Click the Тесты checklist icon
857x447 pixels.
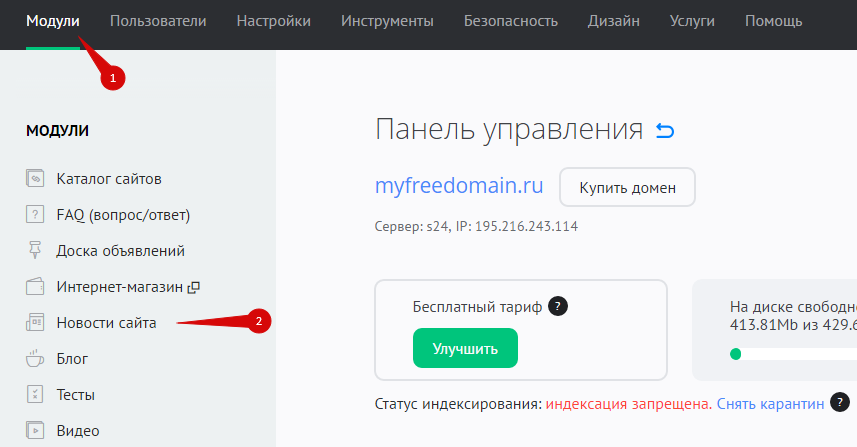coord(36,395)
